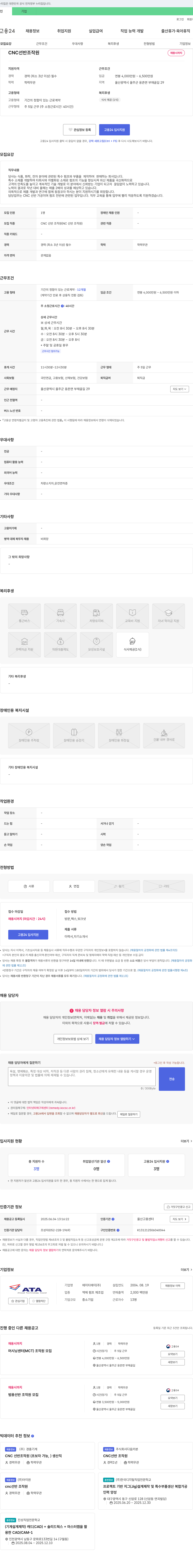Image resolution: width=193 pixels, height=1568 pixels.
Task: Open the 취업지원 top menu
Action: [x=64, y=31]
